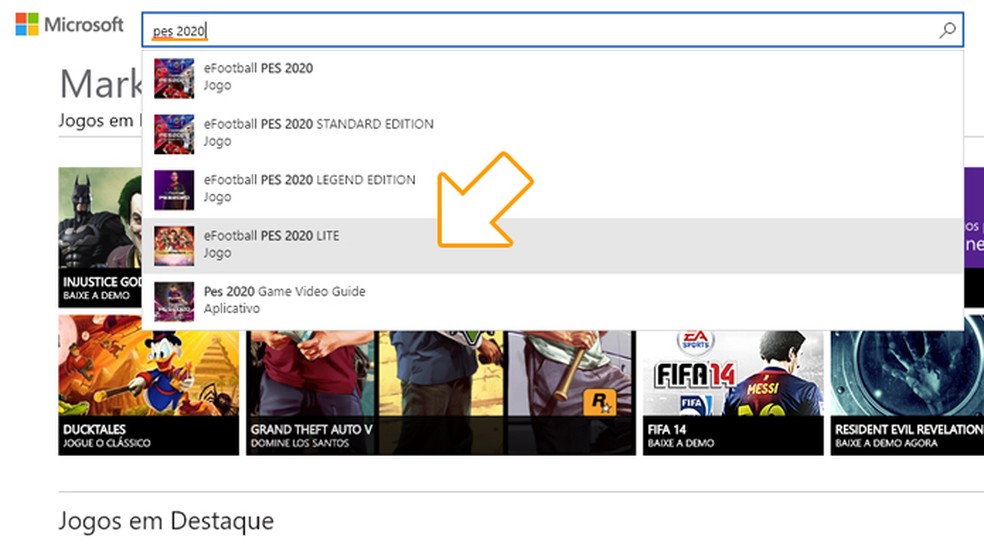Open the Resident Evil Revelations tile
This screenshot has width=984, height=552.
click(x=907, y=393)
